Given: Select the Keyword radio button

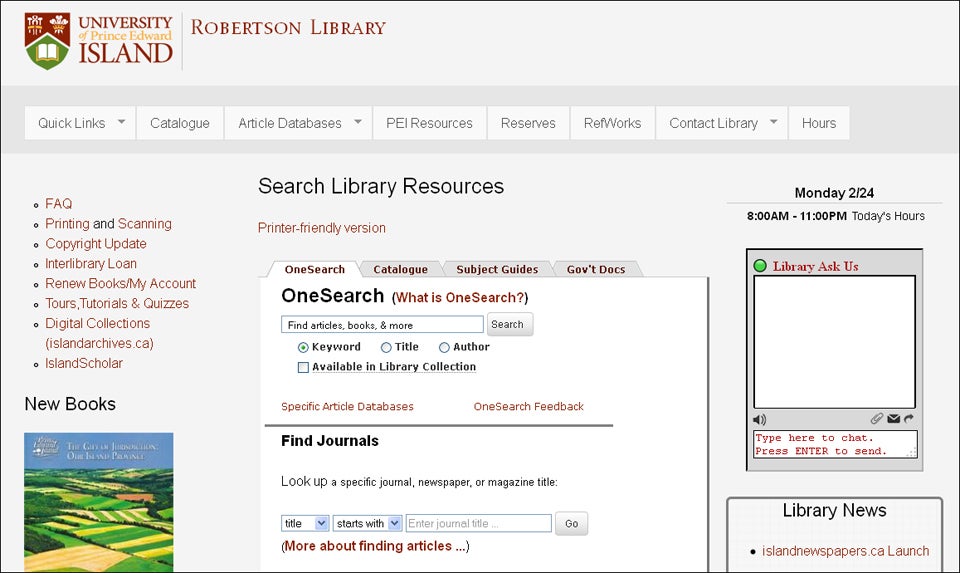Looking at the screenshot, I should 303,347.
